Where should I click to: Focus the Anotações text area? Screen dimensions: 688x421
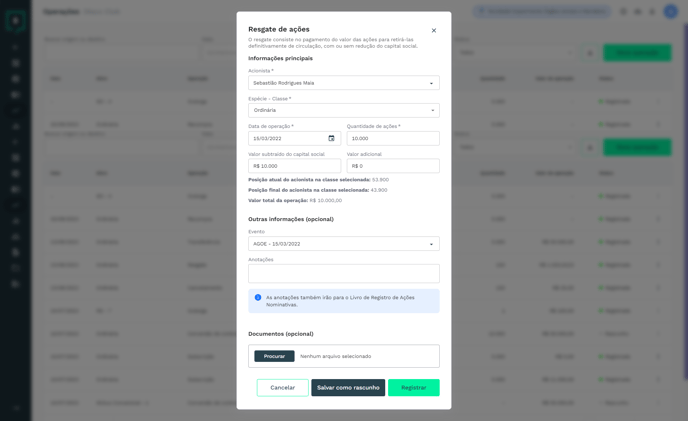tap(344, 273)
